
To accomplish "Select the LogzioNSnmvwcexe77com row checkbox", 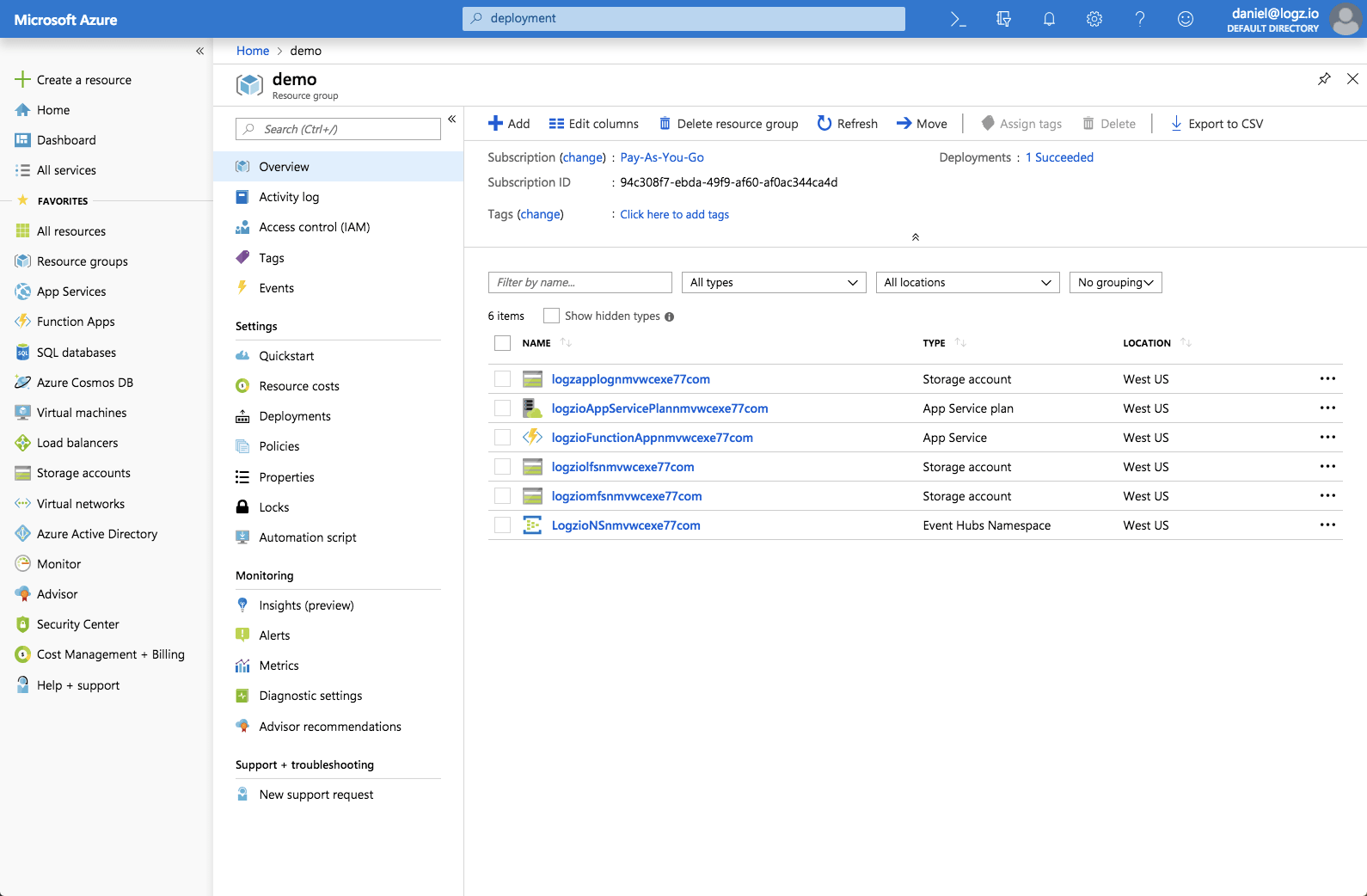I will pyautogui.click(x=502, y=525).
